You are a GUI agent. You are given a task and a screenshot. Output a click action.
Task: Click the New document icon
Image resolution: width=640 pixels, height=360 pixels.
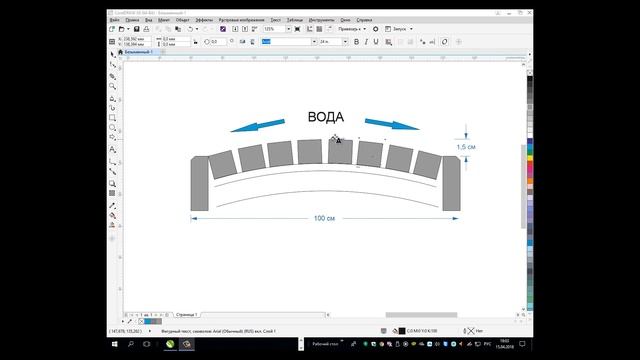(112, 29)
